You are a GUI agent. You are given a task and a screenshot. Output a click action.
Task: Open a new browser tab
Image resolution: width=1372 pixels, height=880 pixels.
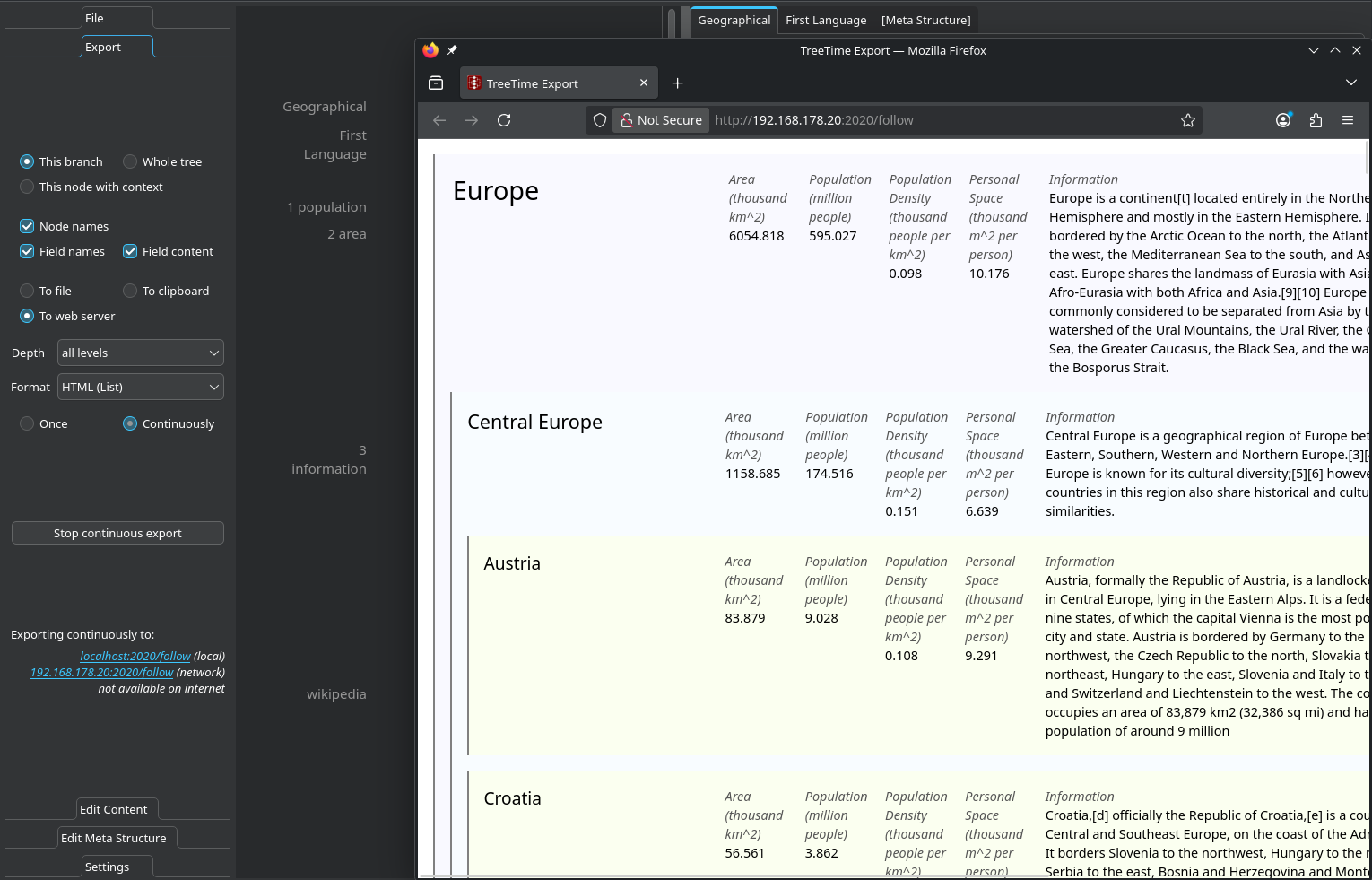point(678,83)
